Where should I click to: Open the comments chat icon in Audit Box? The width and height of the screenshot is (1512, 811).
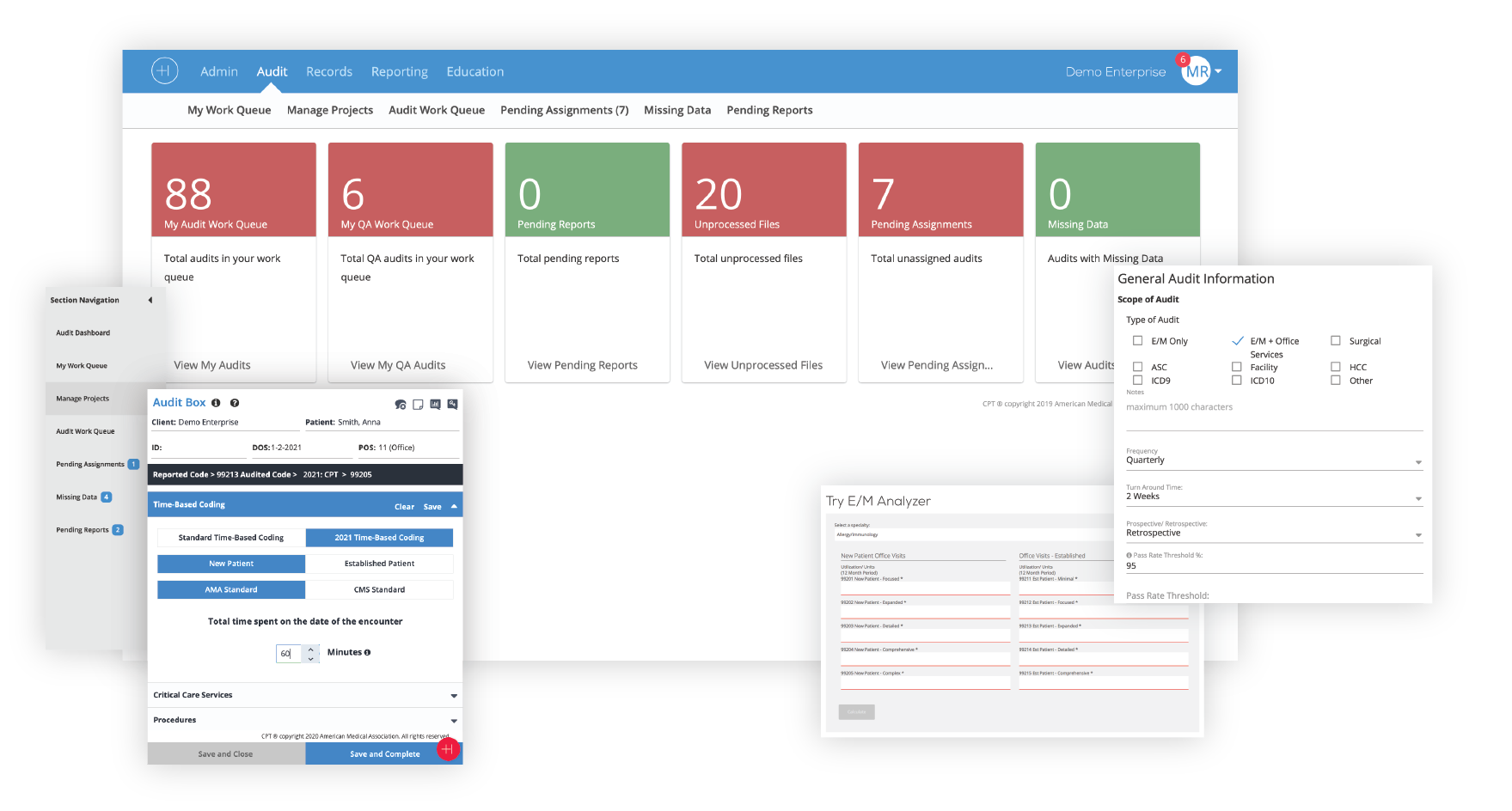(400, 404)
